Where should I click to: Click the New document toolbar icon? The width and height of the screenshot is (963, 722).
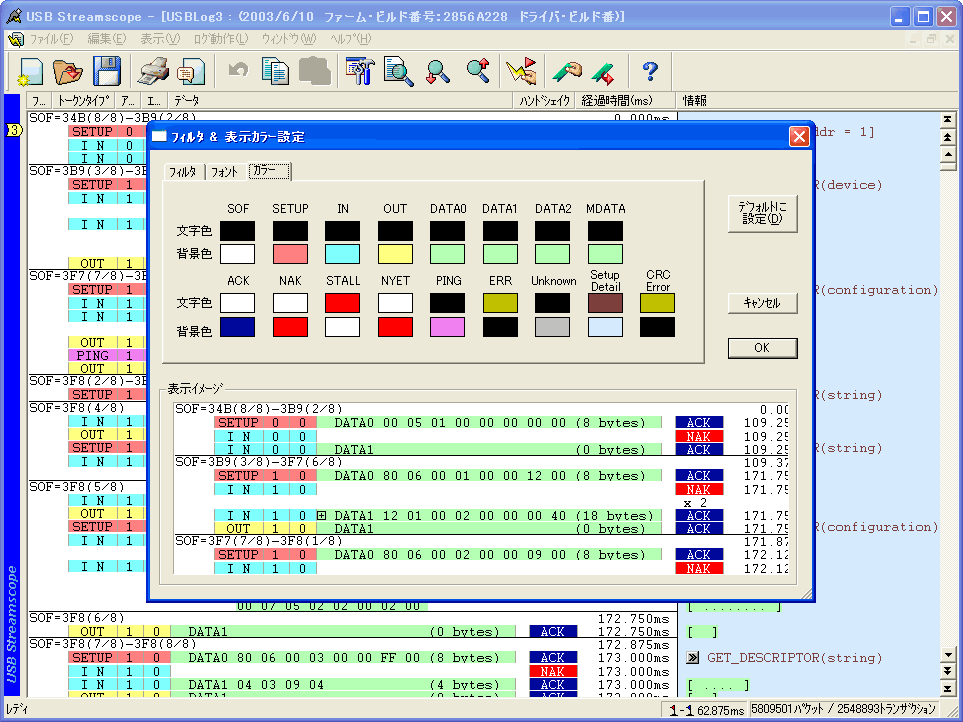click(x=30, y=72)
